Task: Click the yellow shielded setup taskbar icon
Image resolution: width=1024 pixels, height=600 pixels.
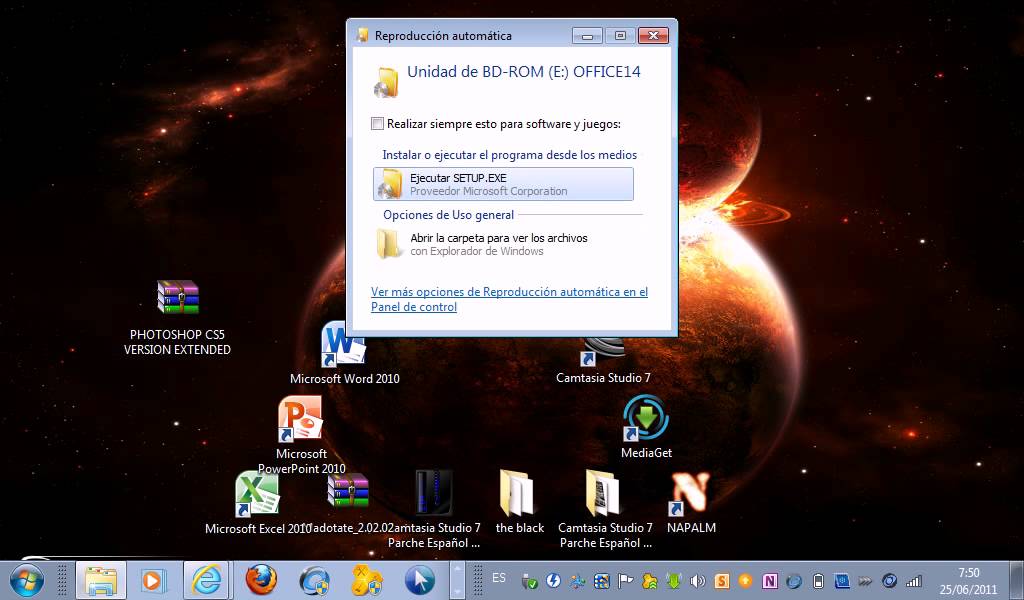Action: point(367,580)
